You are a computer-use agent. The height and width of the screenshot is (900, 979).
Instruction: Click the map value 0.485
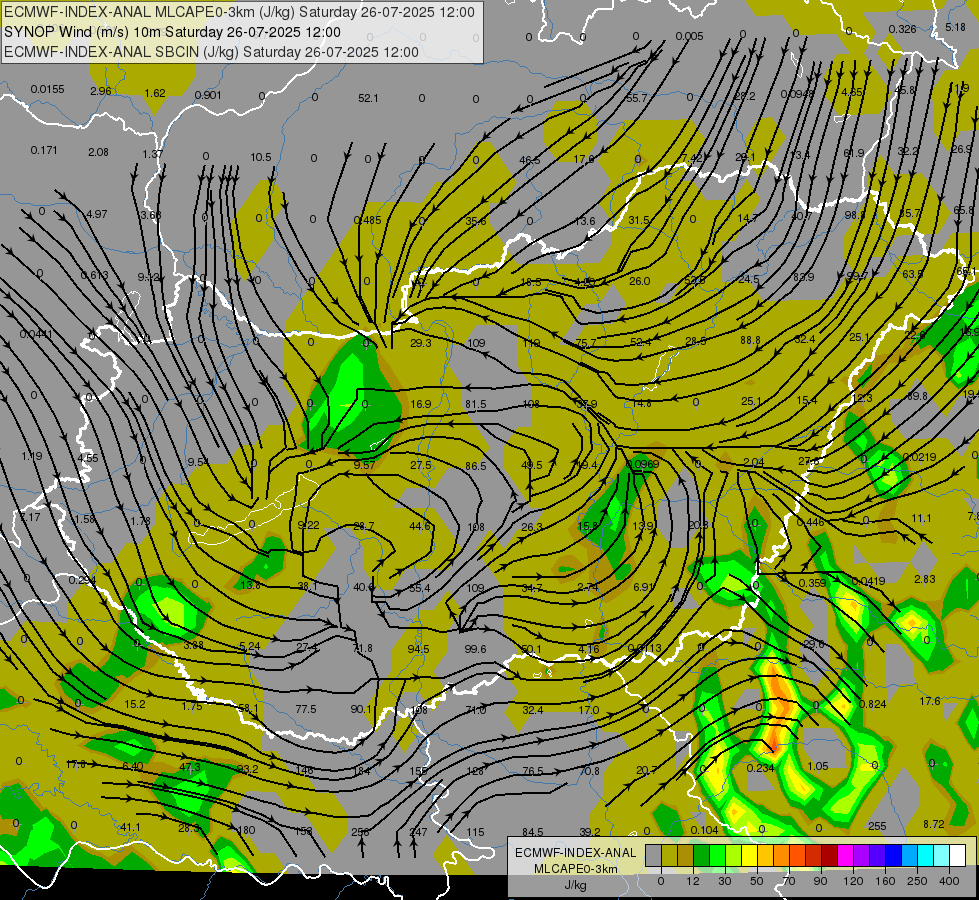pyautogui.click(x=368, y=220)
